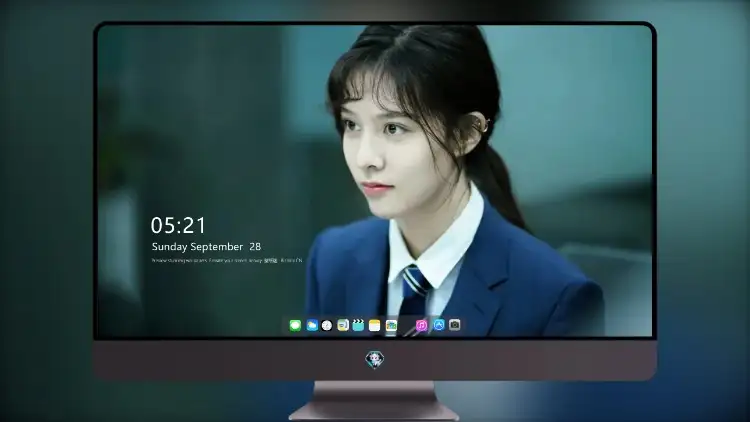
Task: Open the Camera app icon
Action: tap(454, 325)
